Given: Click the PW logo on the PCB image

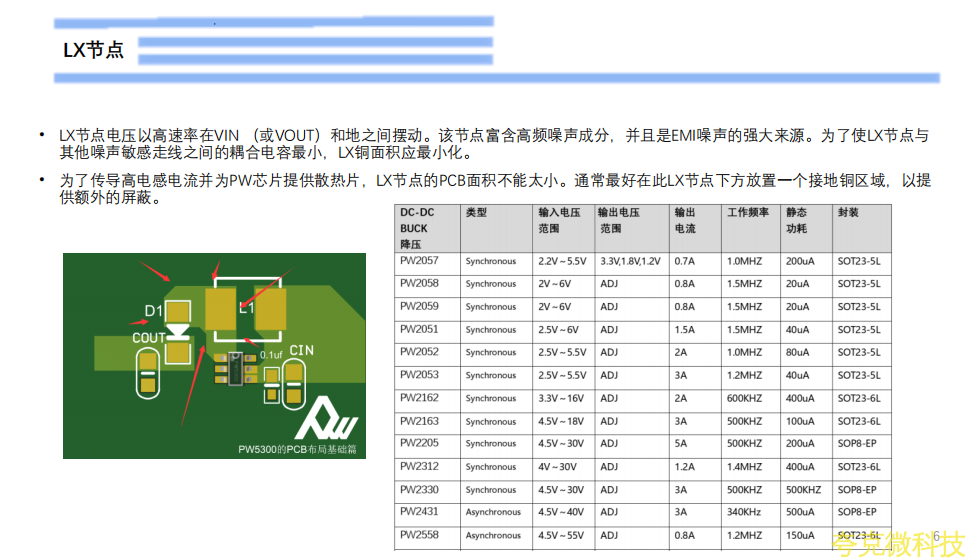Looking at the screenshot, I should coord(330,420).
